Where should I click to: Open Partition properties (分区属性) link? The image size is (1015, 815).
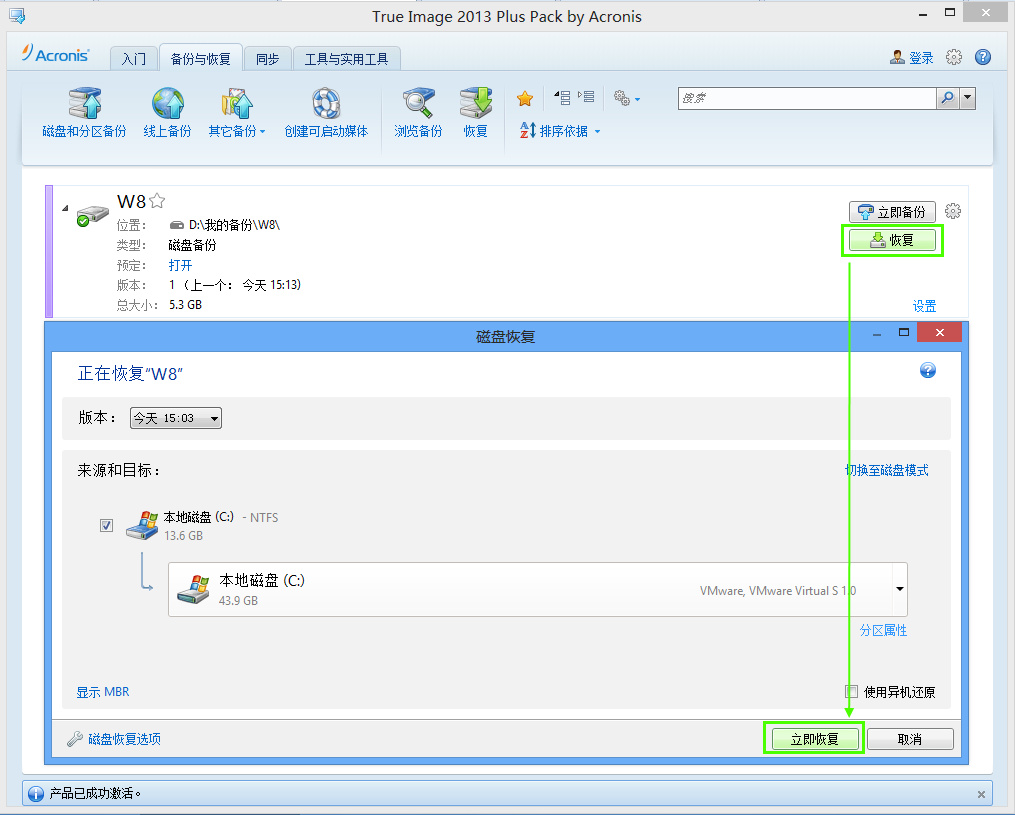point(884,631)
